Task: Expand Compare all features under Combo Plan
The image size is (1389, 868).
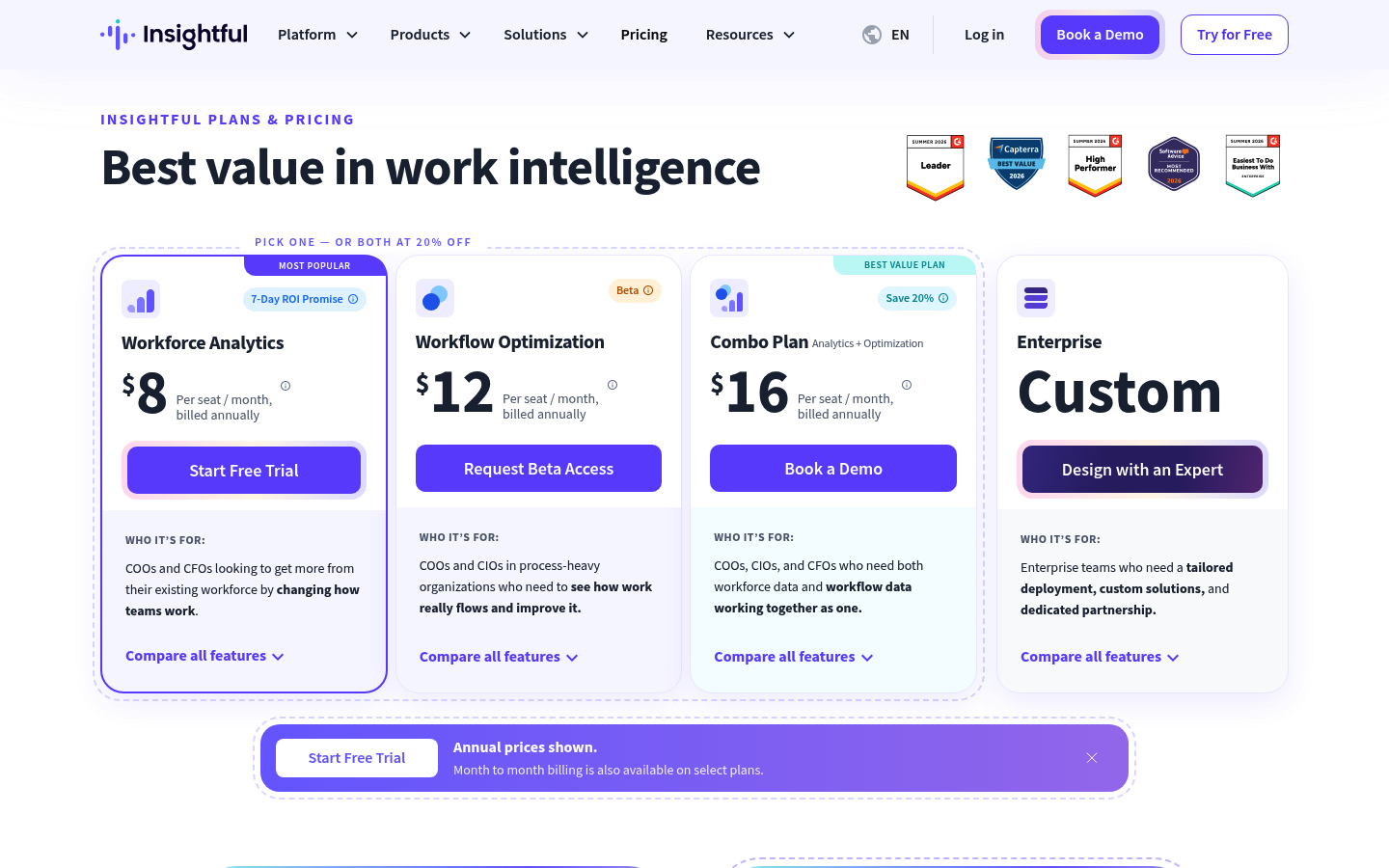Action: coord(794,657)
